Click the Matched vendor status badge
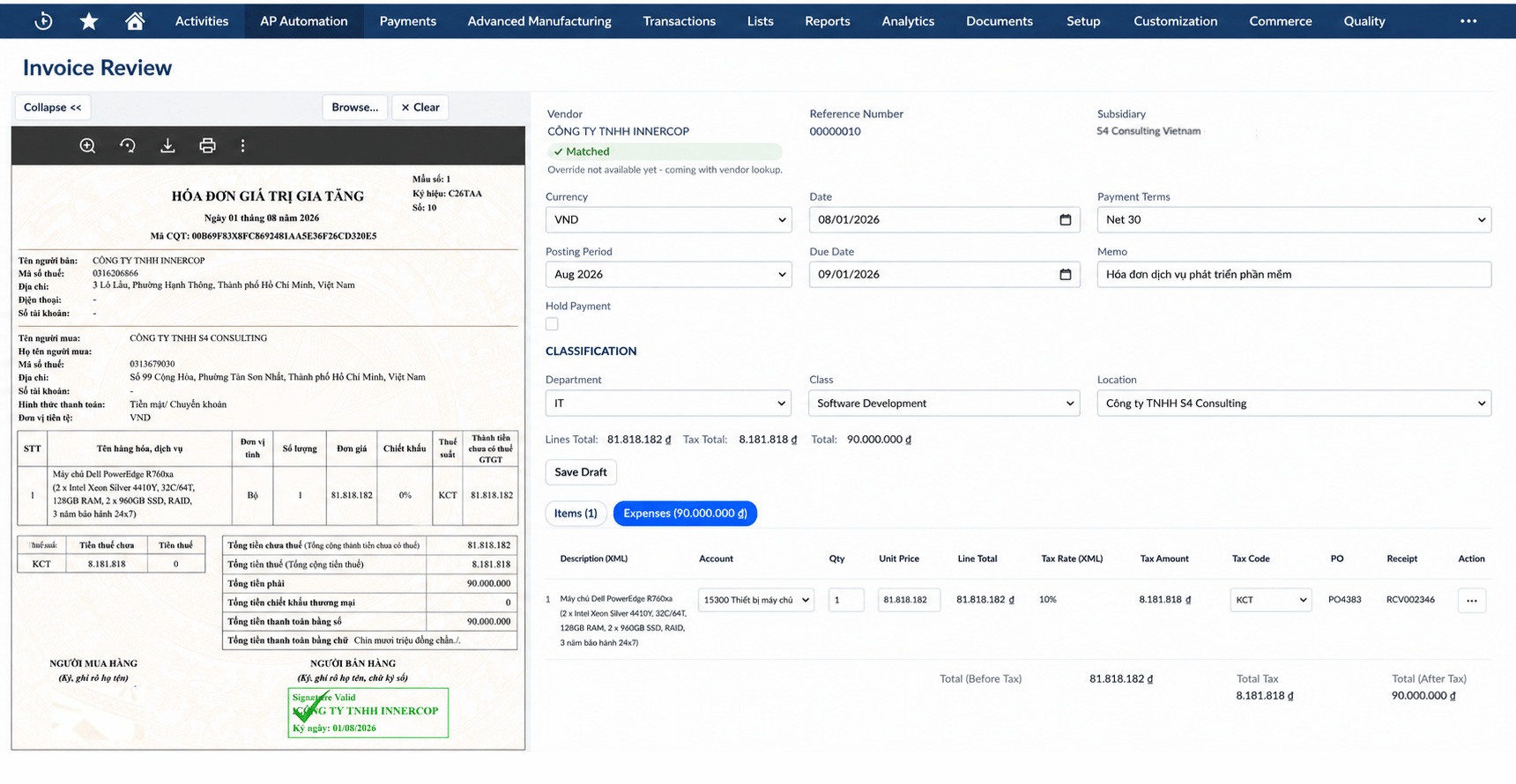The width and height of the screenshot is (1516, 784). pyautogui.click(x=665, y=152)
